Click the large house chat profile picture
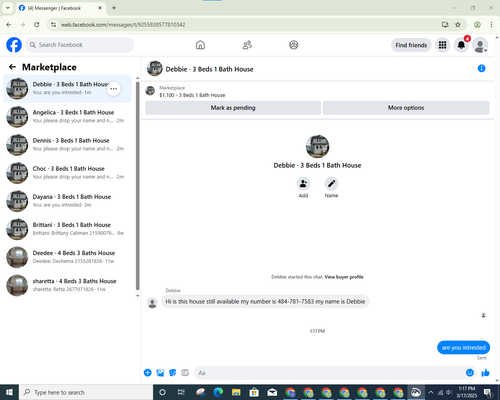500x400 pixels. point(317,146)
